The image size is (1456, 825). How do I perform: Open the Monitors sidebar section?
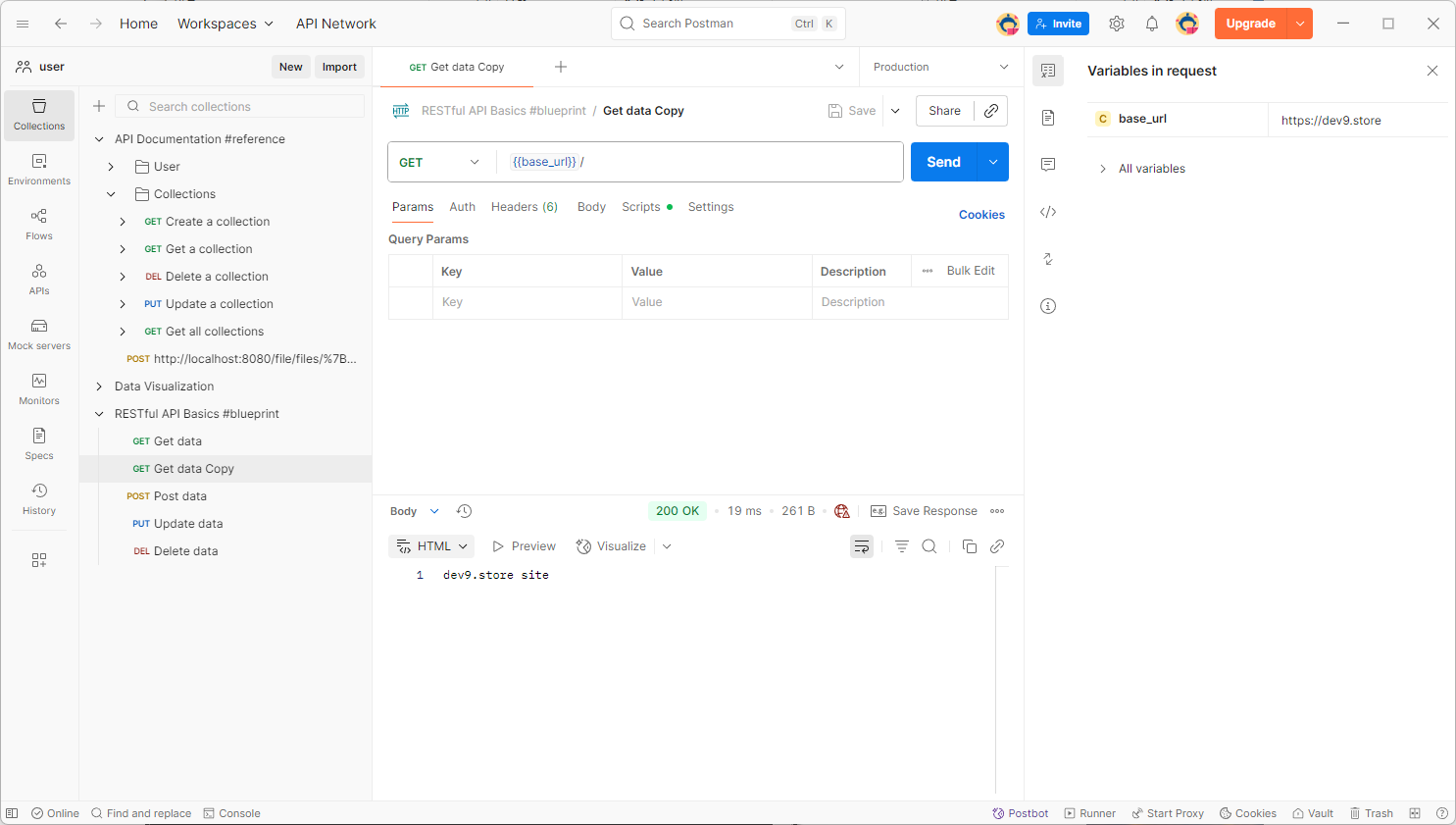39,389
